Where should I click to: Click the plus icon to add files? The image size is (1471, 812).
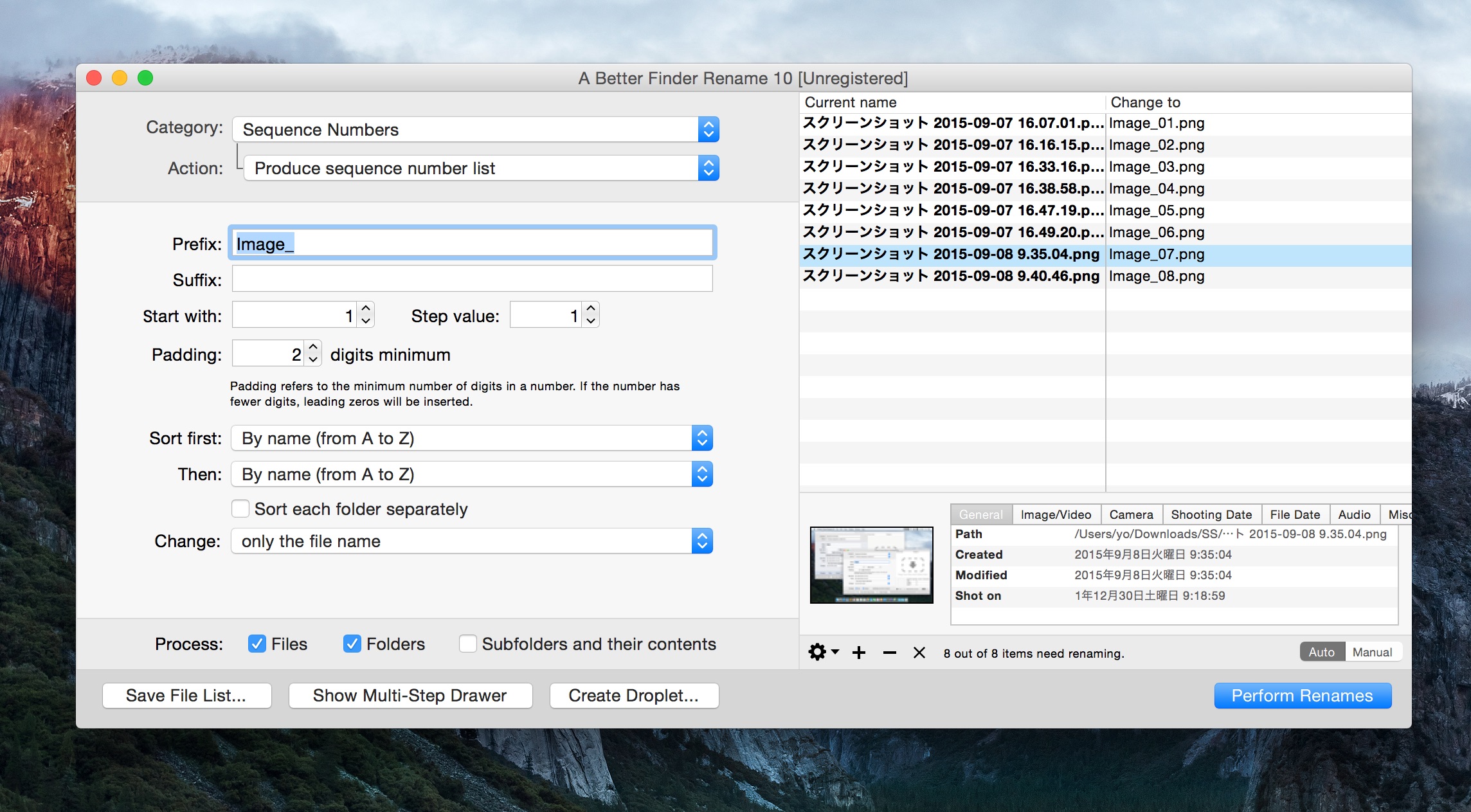[x=859, y=653]
